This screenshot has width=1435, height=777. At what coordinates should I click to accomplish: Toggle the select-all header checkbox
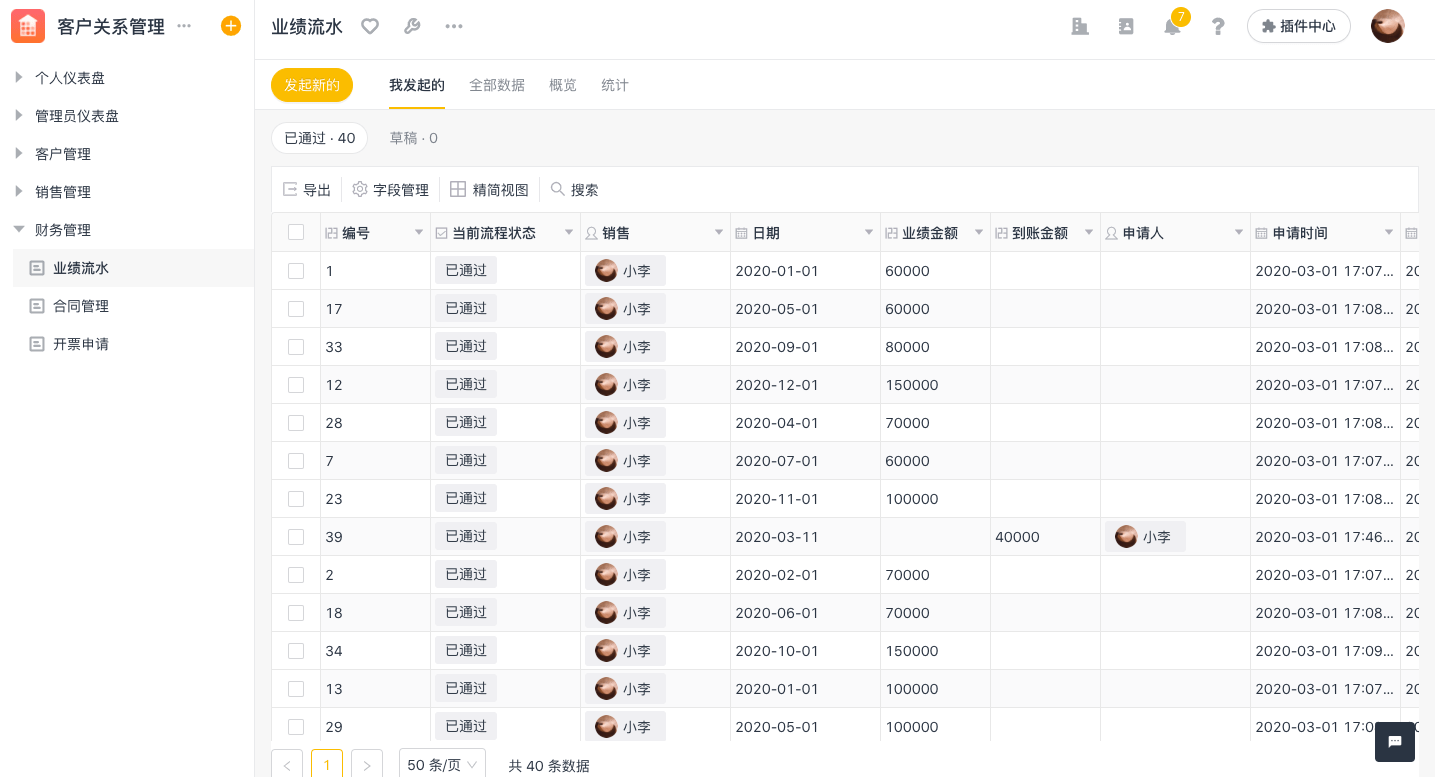tap(296, 233)
